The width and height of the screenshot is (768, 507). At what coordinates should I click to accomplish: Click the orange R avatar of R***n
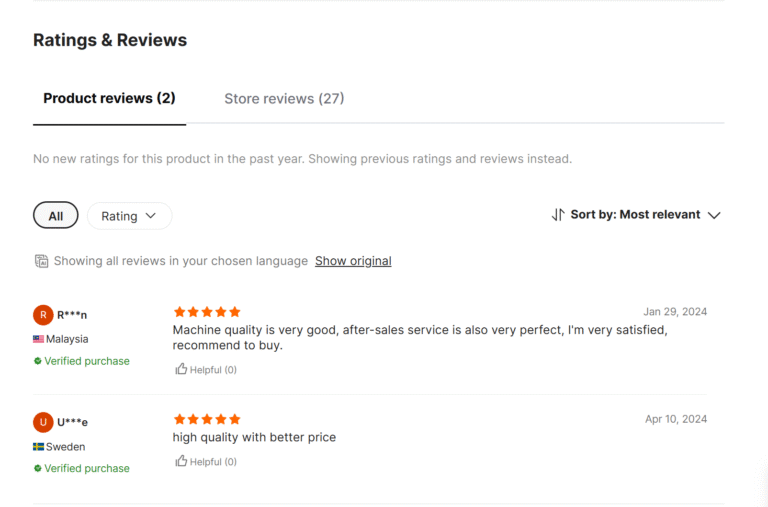click(x=43, y=315)
